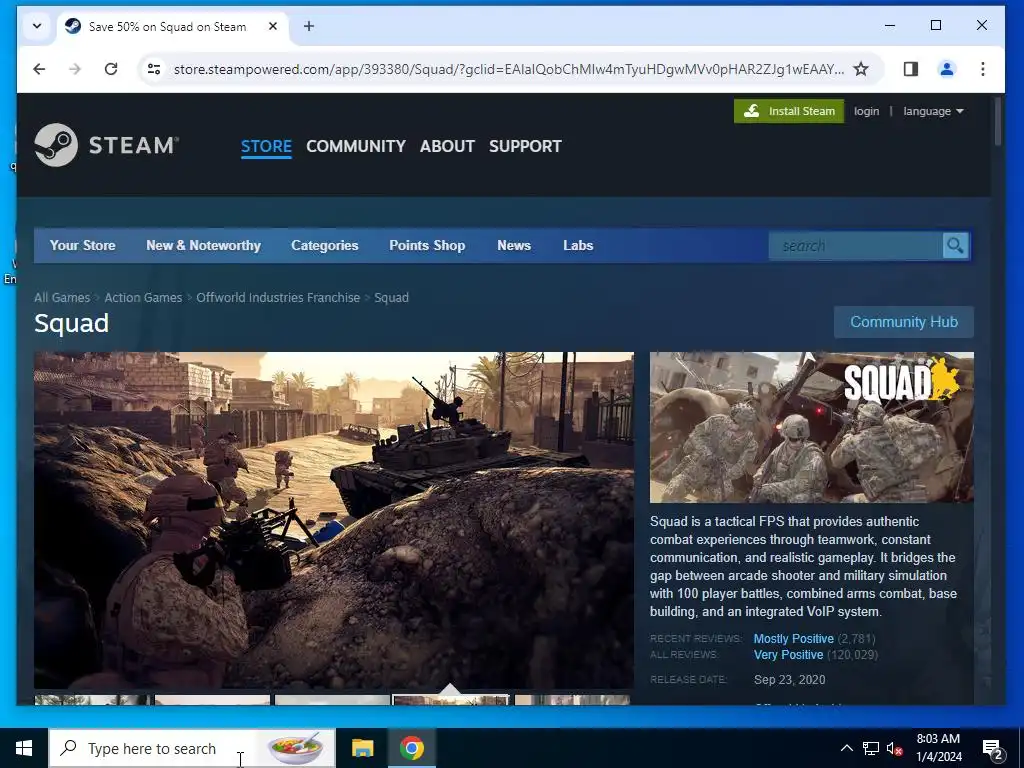Image resolution: width=1024 pixels, height=768 pixels.
Task: Open Chrome profile avatar
Action: [x=947, y=69]
